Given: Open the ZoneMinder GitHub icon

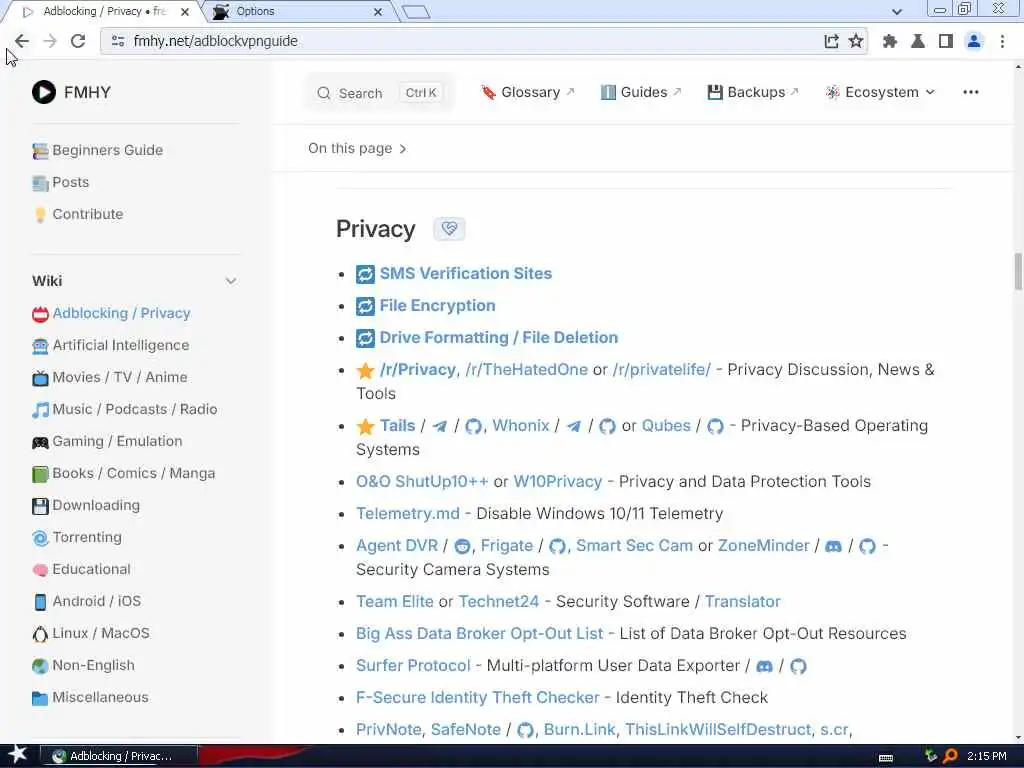Looking at the screenshot, I should (867, 547).
